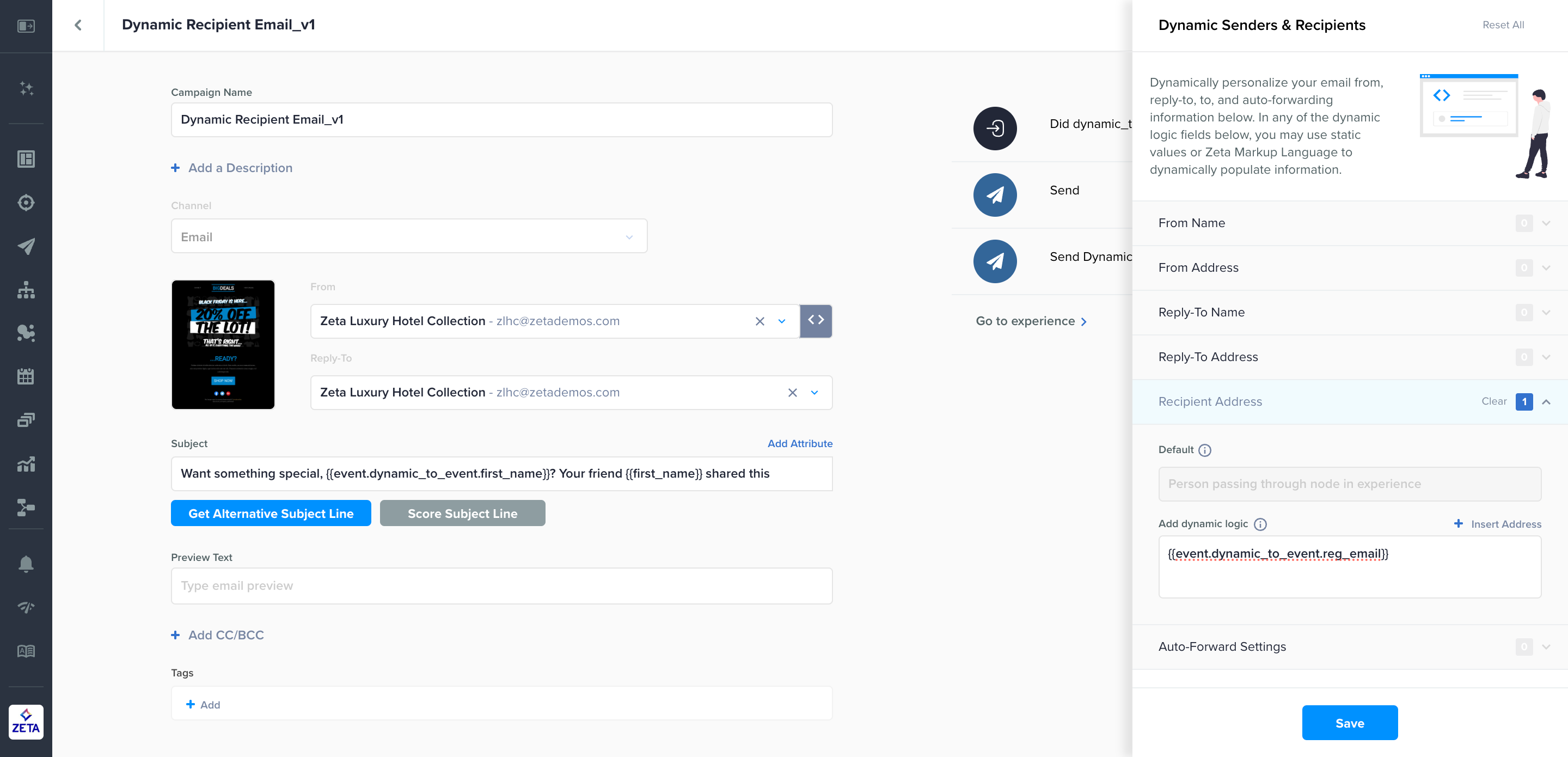
Task: Collapse the Recipient Address section
Action: (1546, 402)
